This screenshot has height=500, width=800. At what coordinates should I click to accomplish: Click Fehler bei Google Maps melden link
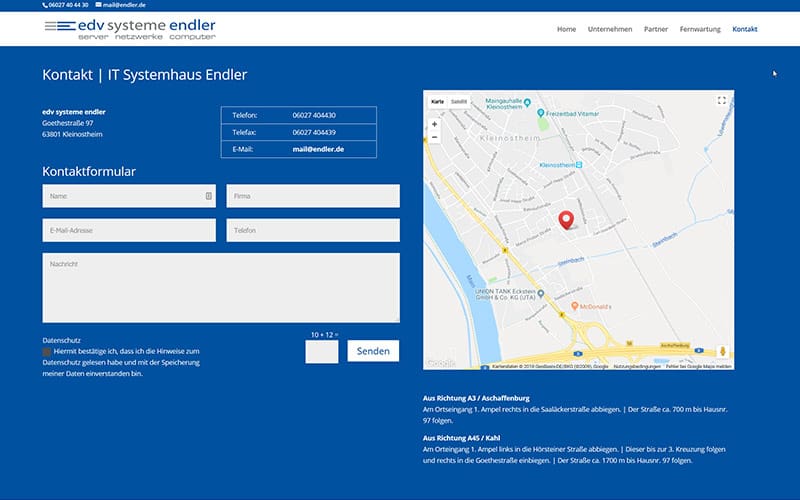click(698, 366)
